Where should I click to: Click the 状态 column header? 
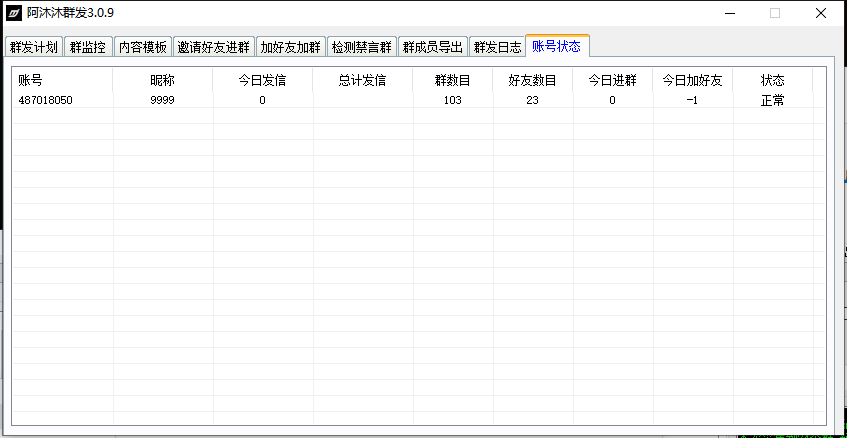click(772, 80)
